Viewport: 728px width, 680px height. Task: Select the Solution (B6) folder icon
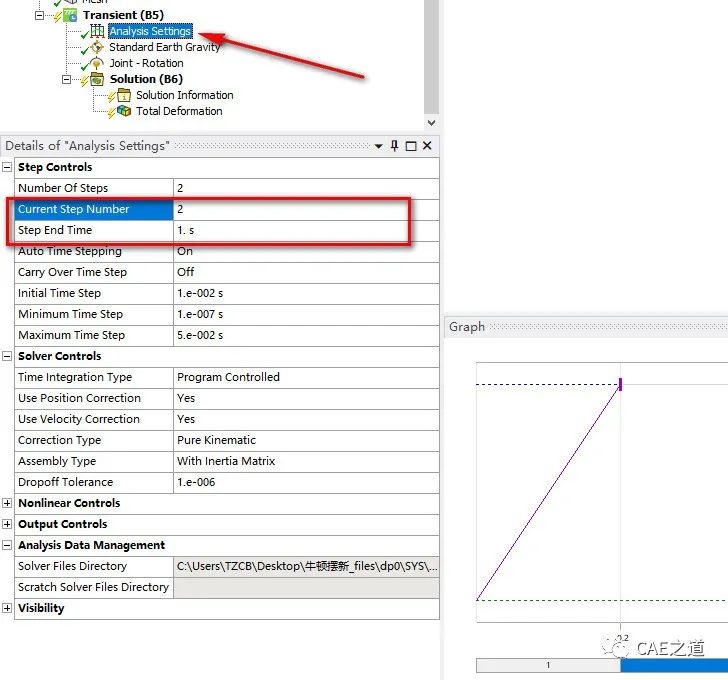[x=97, y=79]
